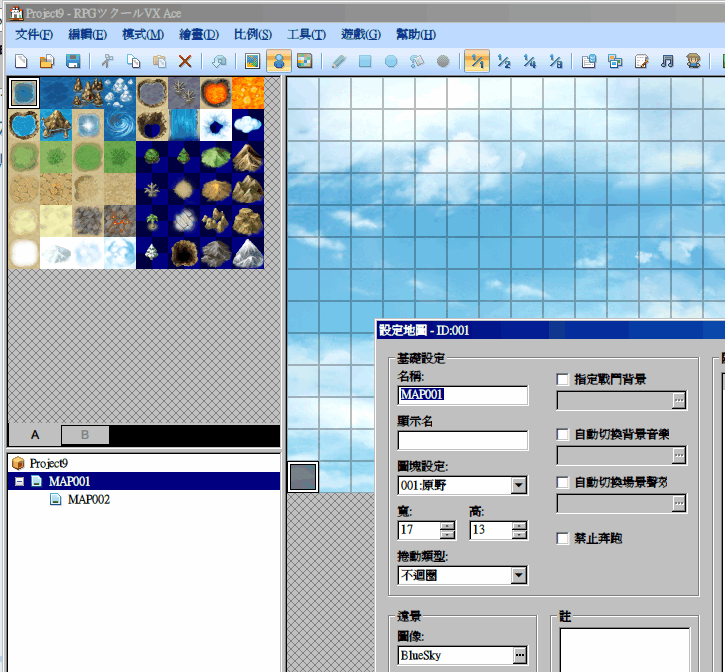Switch to Map editing mode icon
The height and width of the screenshot is (672, 725).
tap(252, 61)
